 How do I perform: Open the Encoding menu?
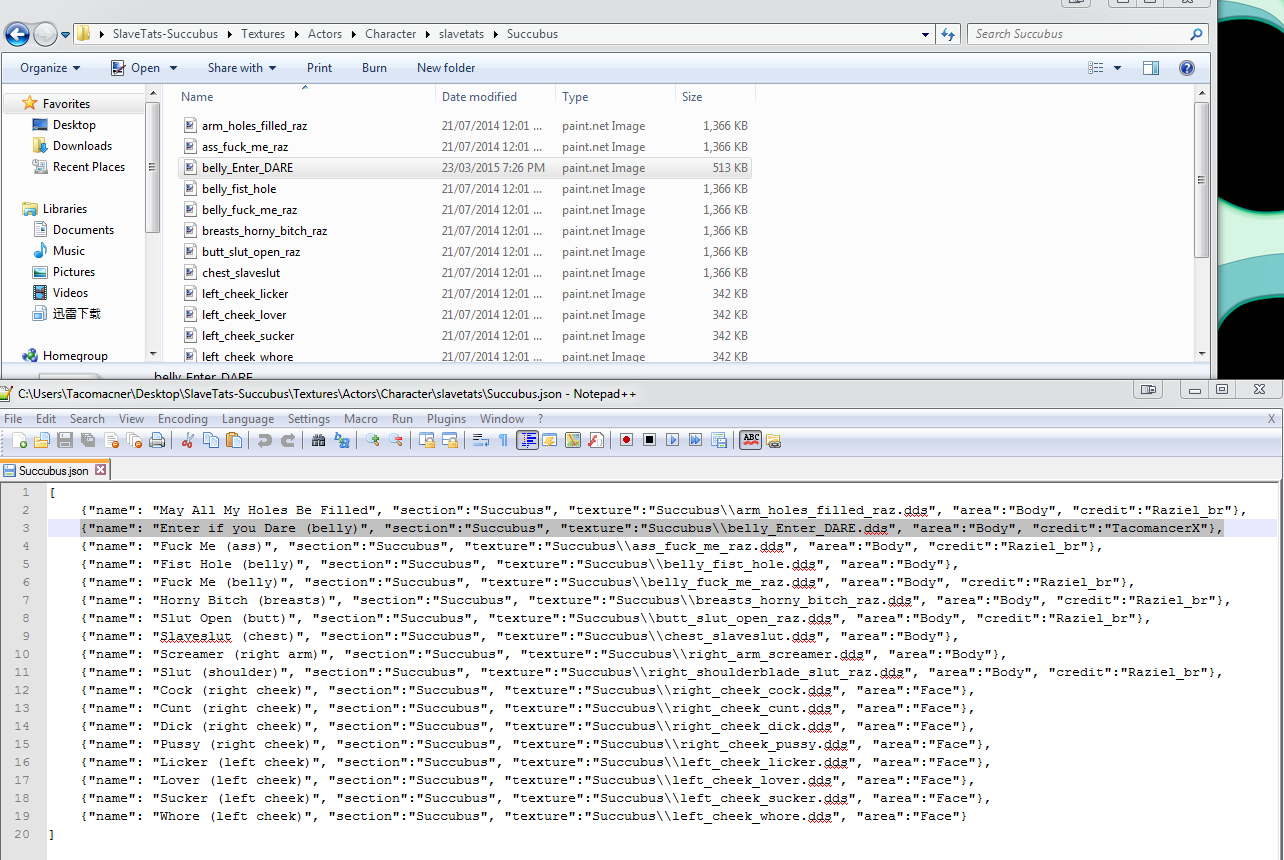point(183,419)
